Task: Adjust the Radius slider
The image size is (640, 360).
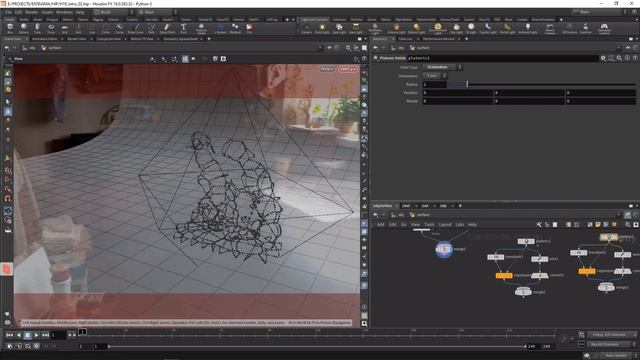Action: coord(542,84)
